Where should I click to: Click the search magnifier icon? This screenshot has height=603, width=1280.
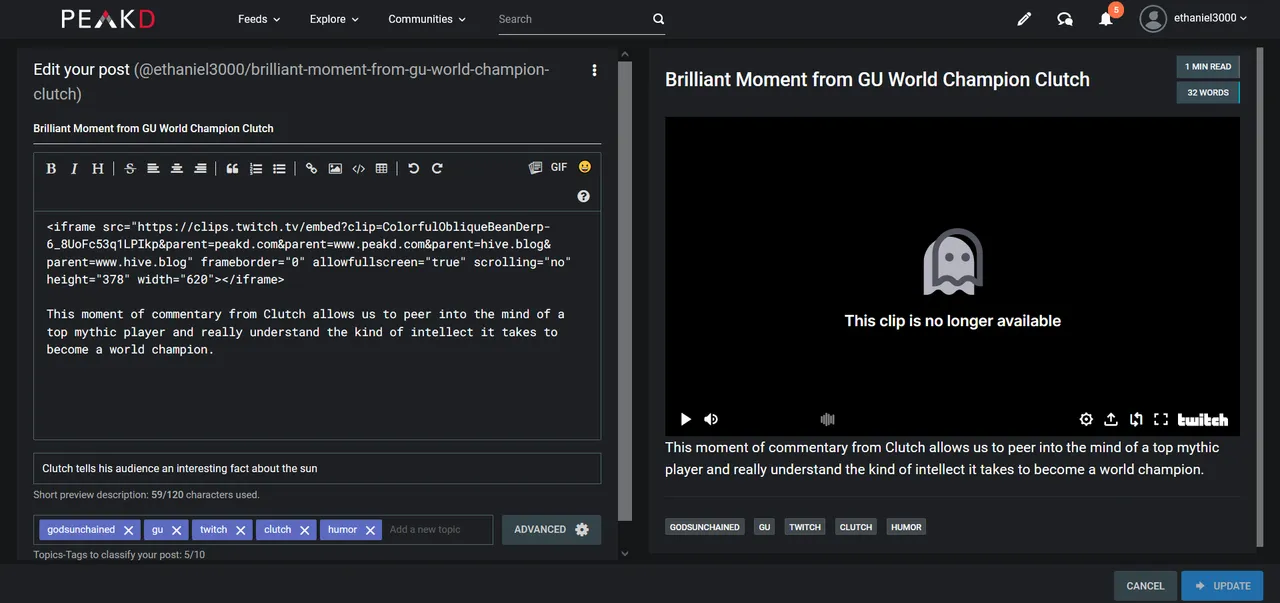(658, 19)
